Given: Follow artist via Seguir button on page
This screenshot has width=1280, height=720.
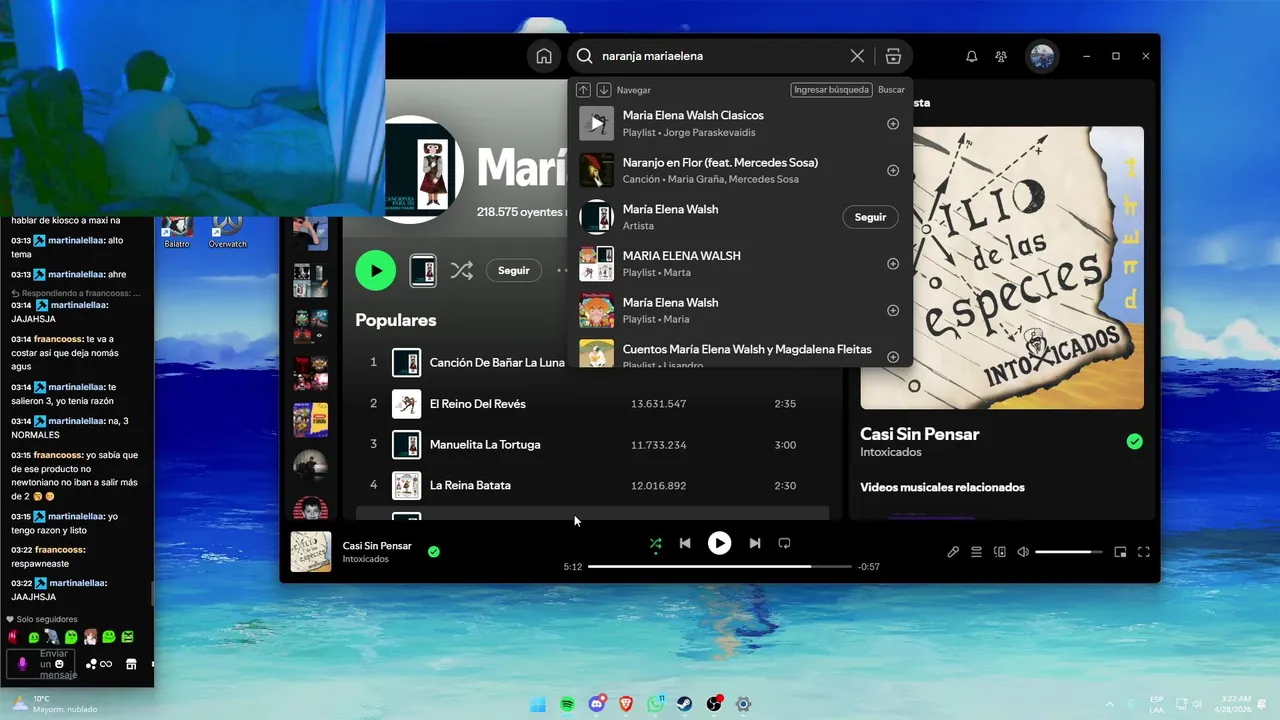Looking at the screenshot, I should coord(514,270).
